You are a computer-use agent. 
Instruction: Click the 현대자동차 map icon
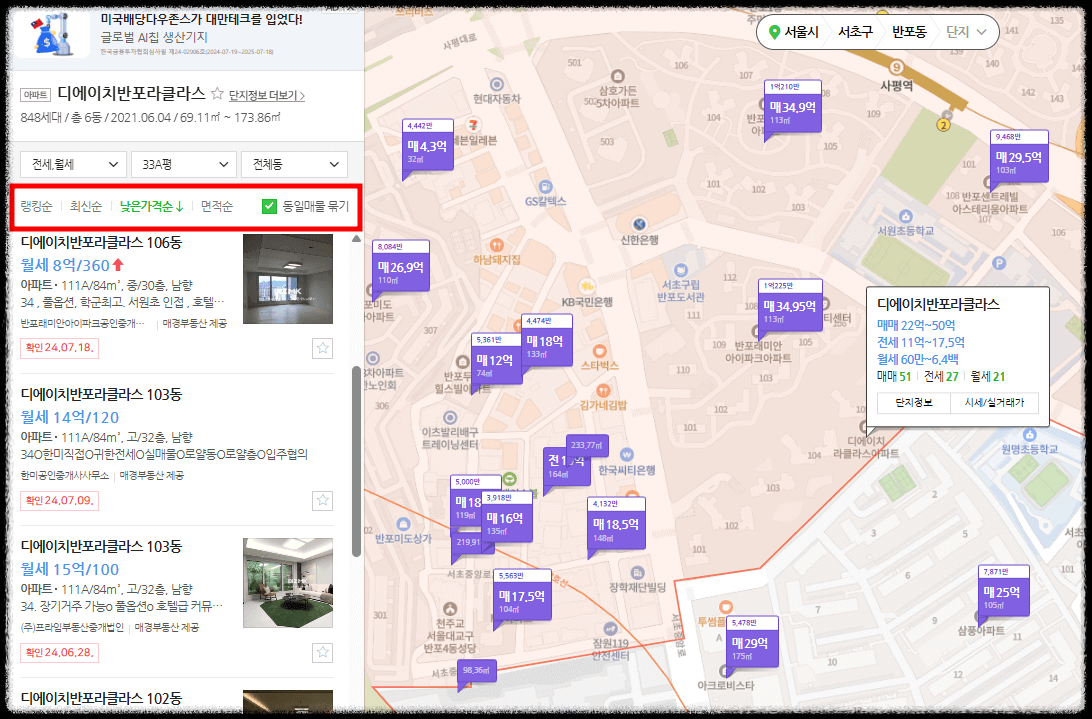(497, 84)
